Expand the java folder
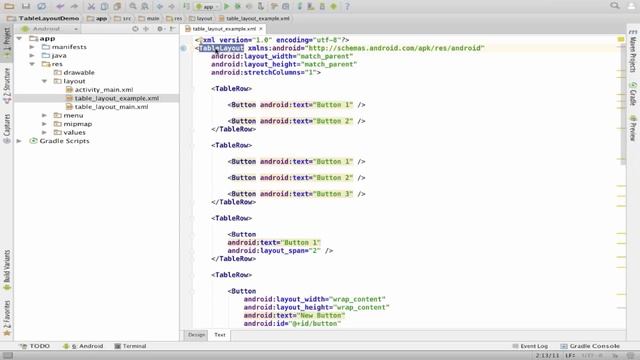This screenshot has width=640, height=360. 32,56
